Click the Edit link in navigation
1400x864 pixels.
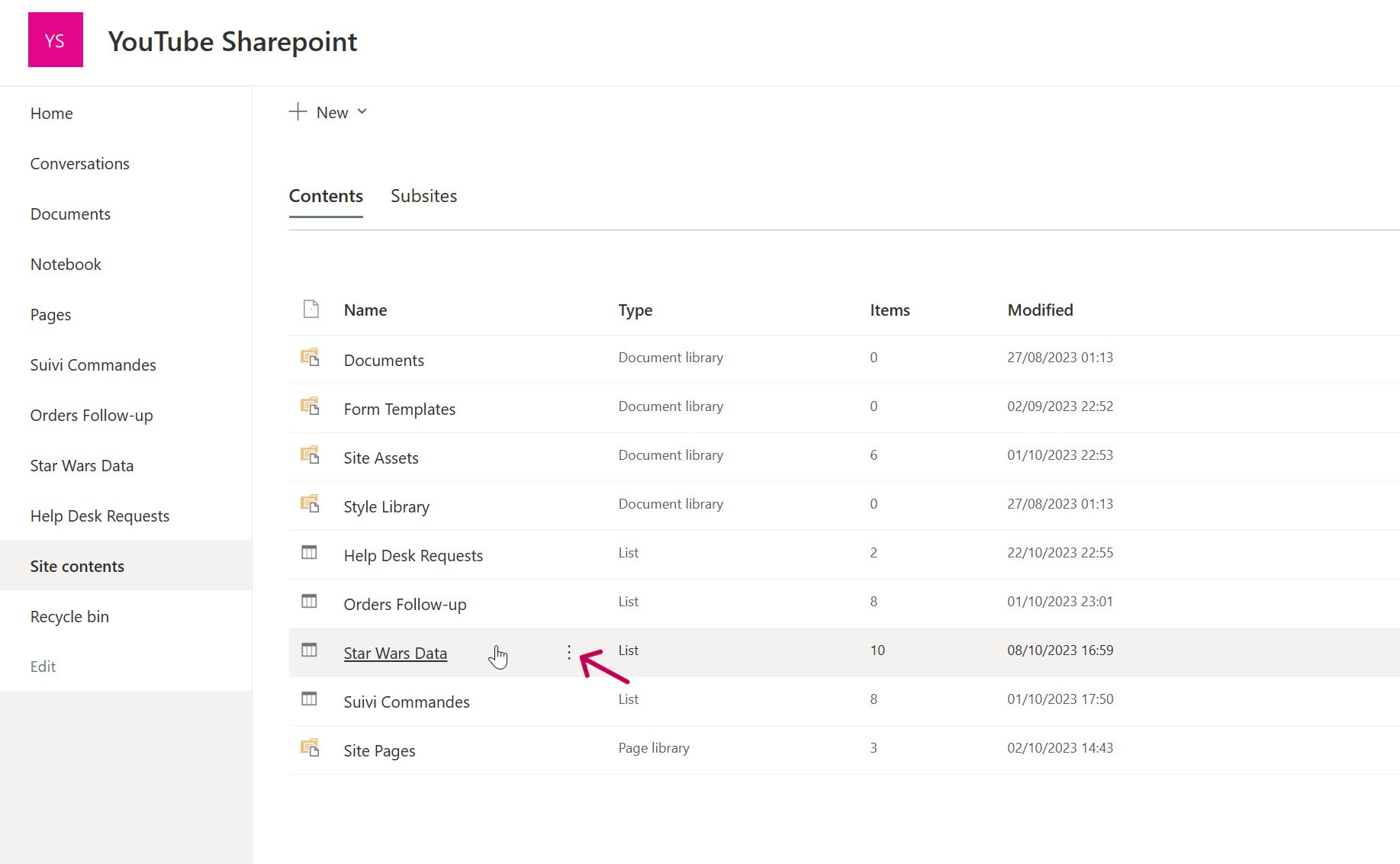[x=43, y=666]
